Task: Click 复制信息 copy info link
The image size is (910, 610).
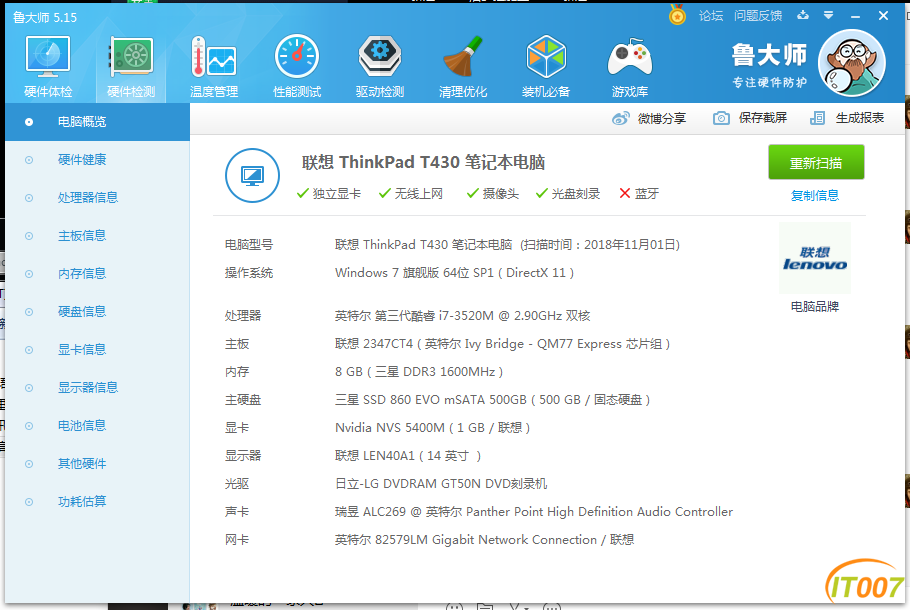Action: tap(815, 196)
